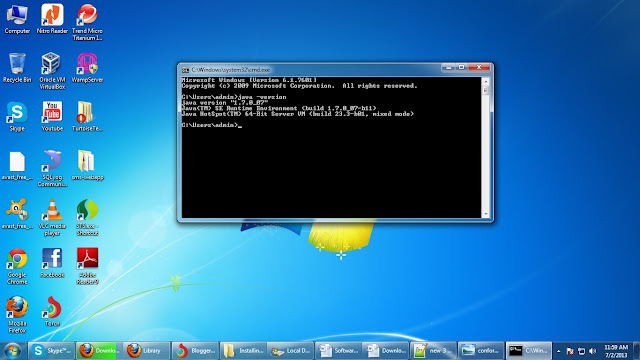Open the Recycle Bin
This screenshot has height=360, width=640.
(x=17, y=68)
